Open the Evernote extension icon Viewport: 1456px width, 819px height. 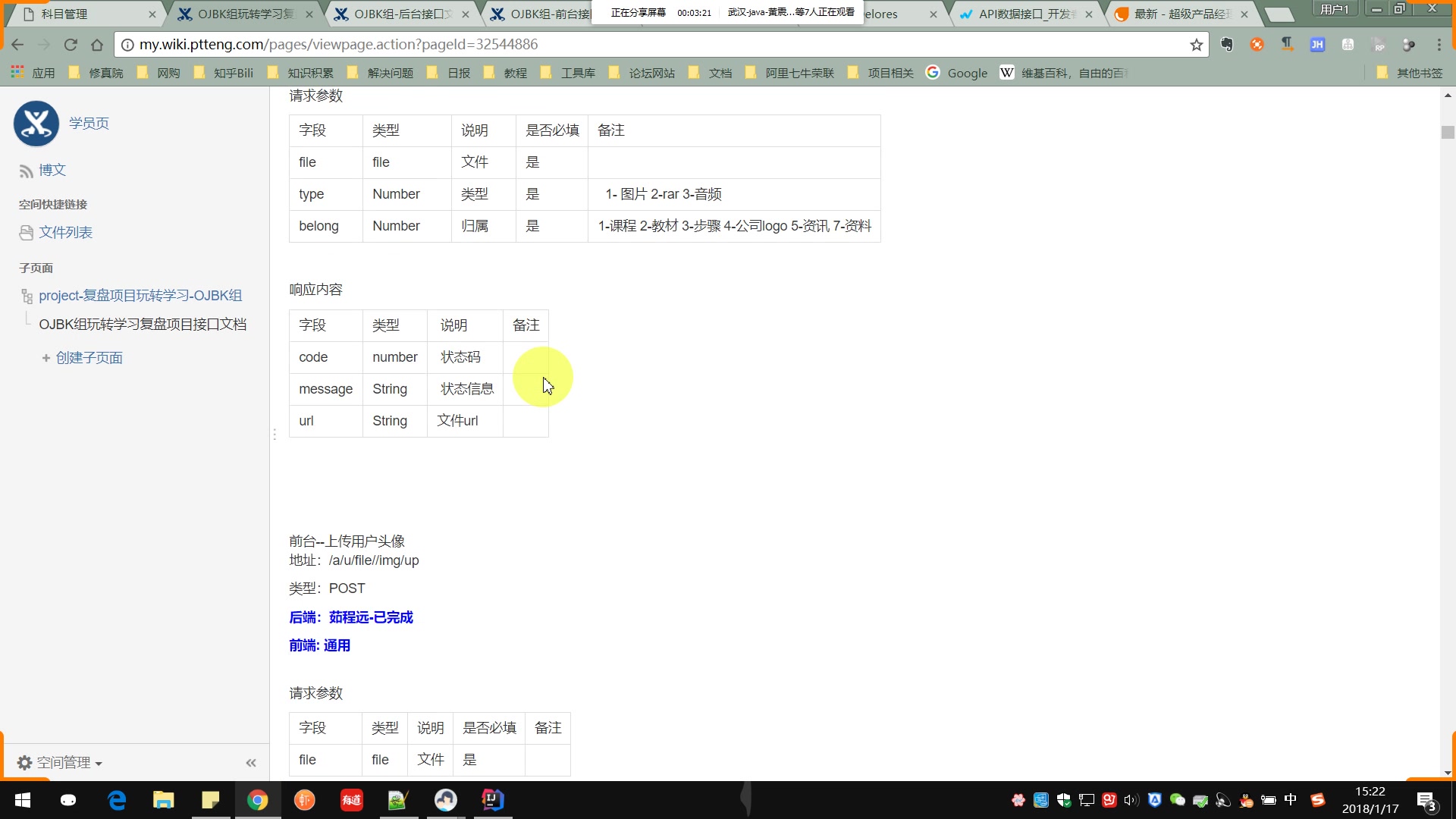1226,45
